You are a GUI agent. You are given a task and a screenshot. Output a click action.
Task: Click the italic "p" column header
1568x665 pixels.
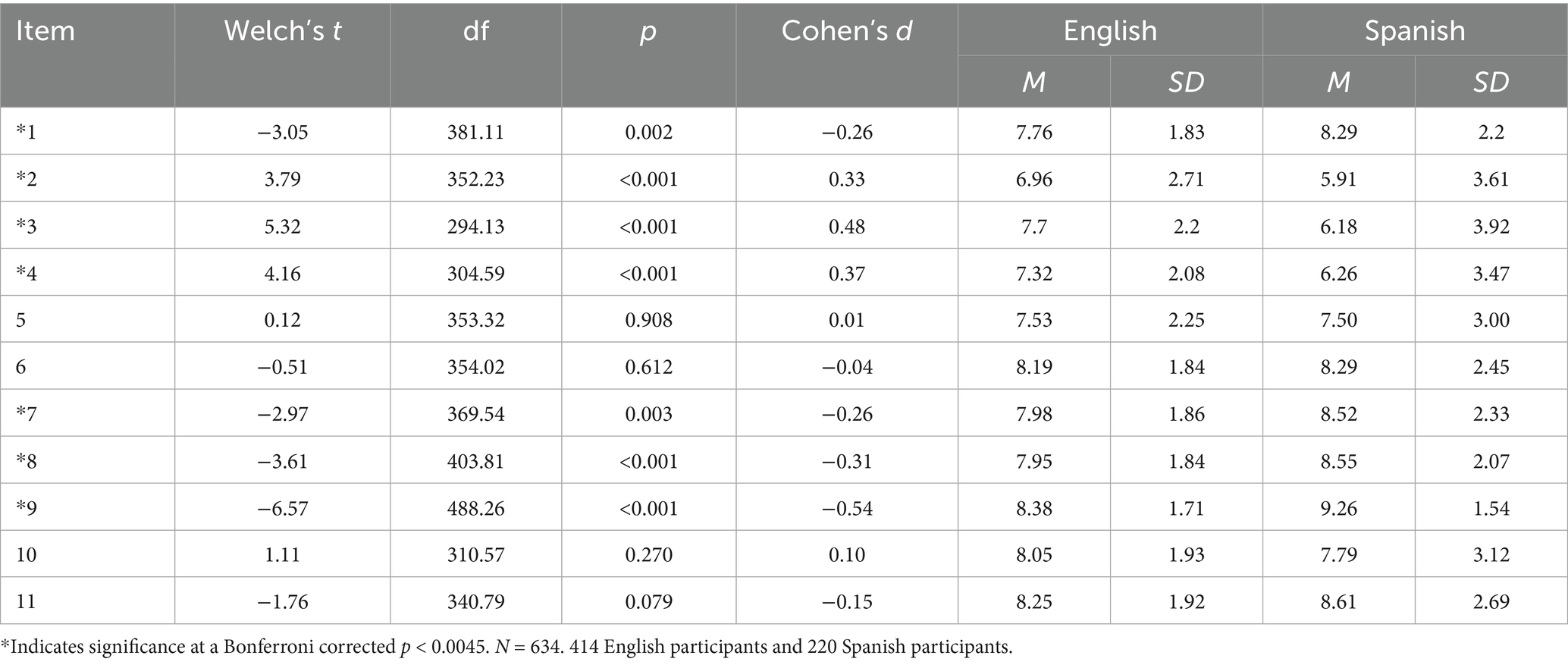pyautogui.click(x=648, y=31)
